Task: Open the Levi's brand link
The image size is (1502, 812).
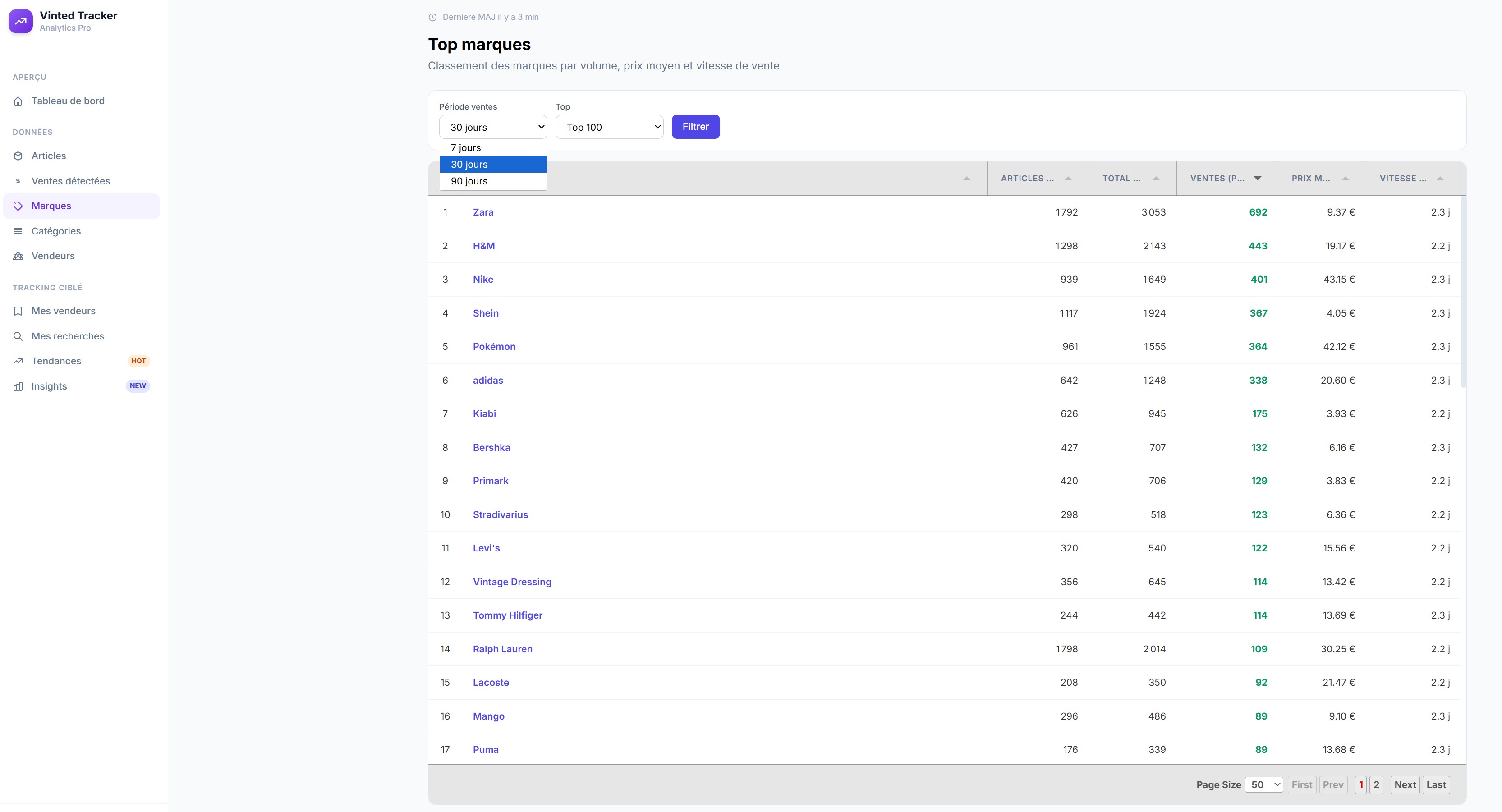Action: pos(486,548)
